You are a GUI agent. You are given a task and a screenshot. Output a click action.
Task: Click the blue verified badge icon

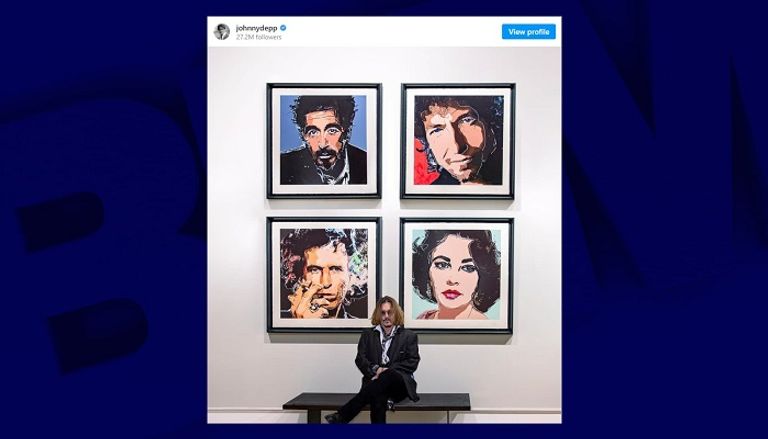point(283,28)
